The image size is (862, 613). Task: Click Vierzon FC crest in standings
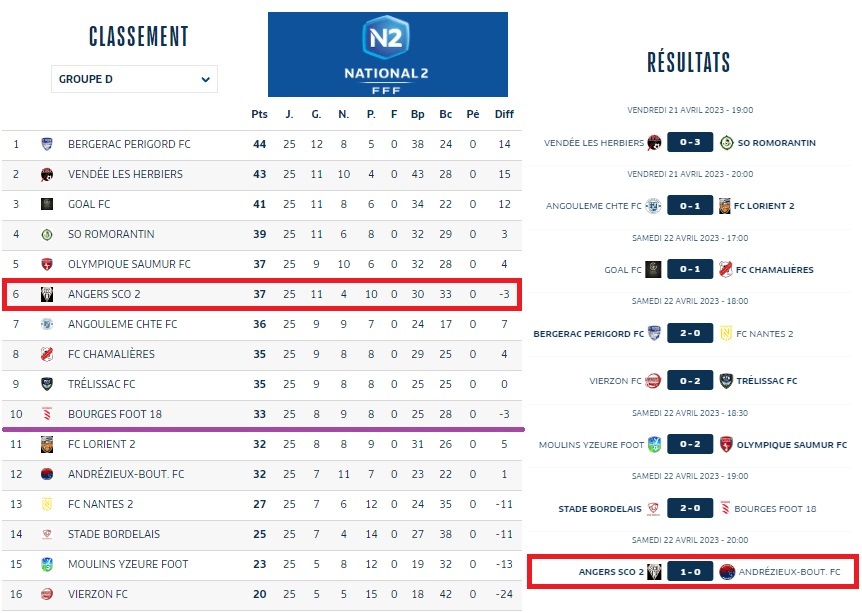click(x=46, y=594)
